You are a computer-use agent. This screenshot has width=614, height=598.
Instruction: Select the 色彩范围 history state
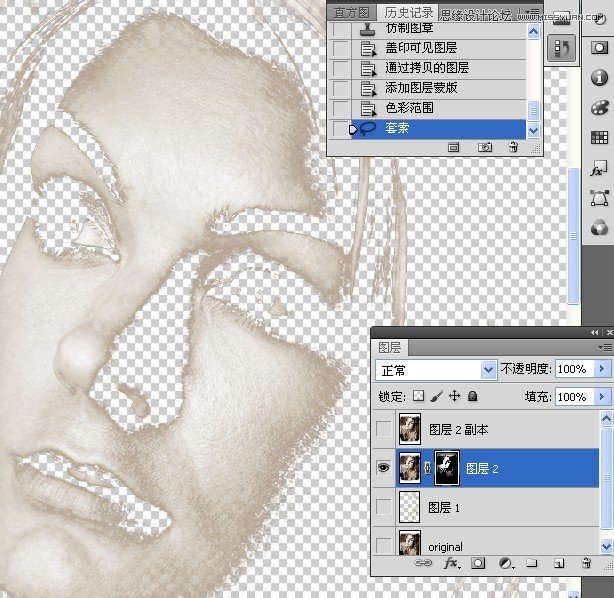click(439, 108)
